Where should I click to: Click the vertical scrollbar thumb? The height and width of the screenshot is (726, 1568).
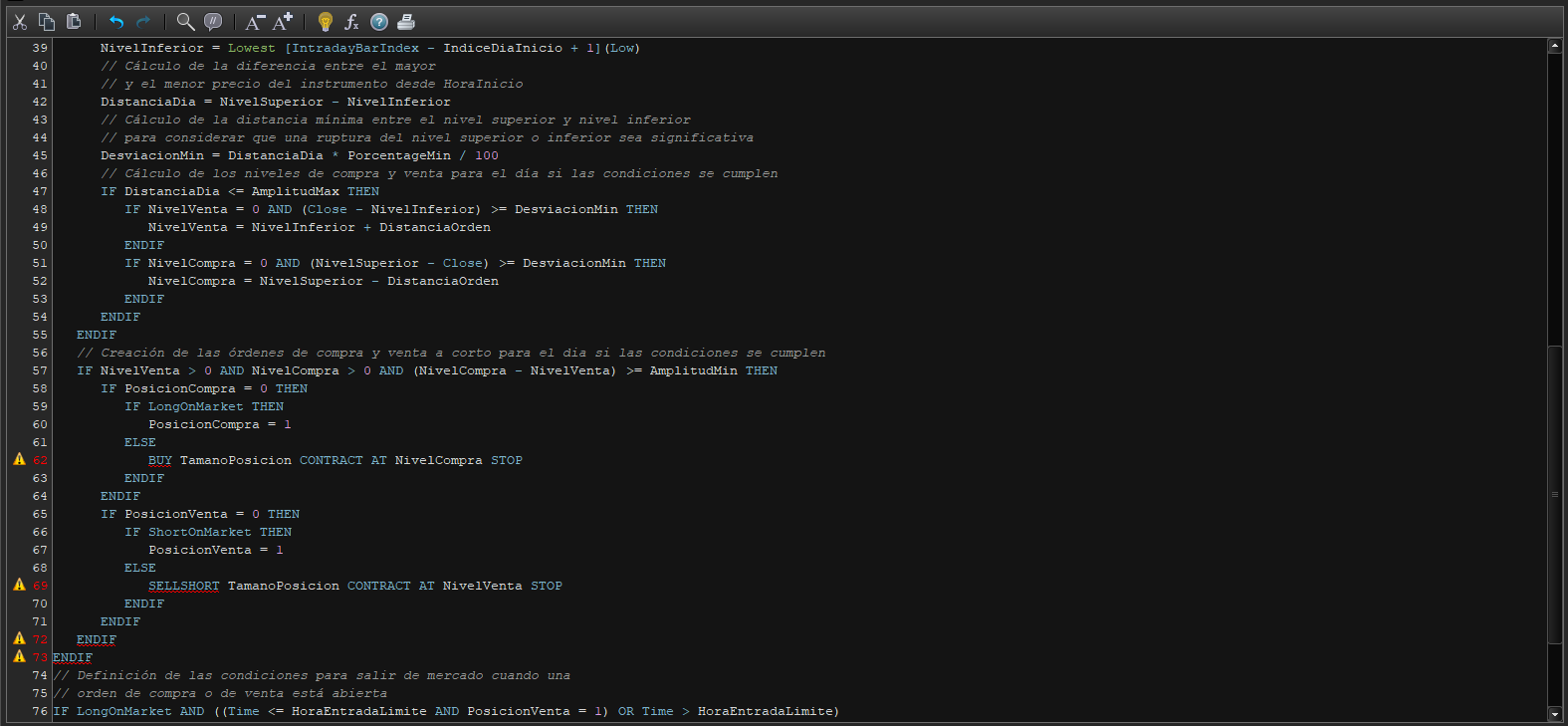1554,494
